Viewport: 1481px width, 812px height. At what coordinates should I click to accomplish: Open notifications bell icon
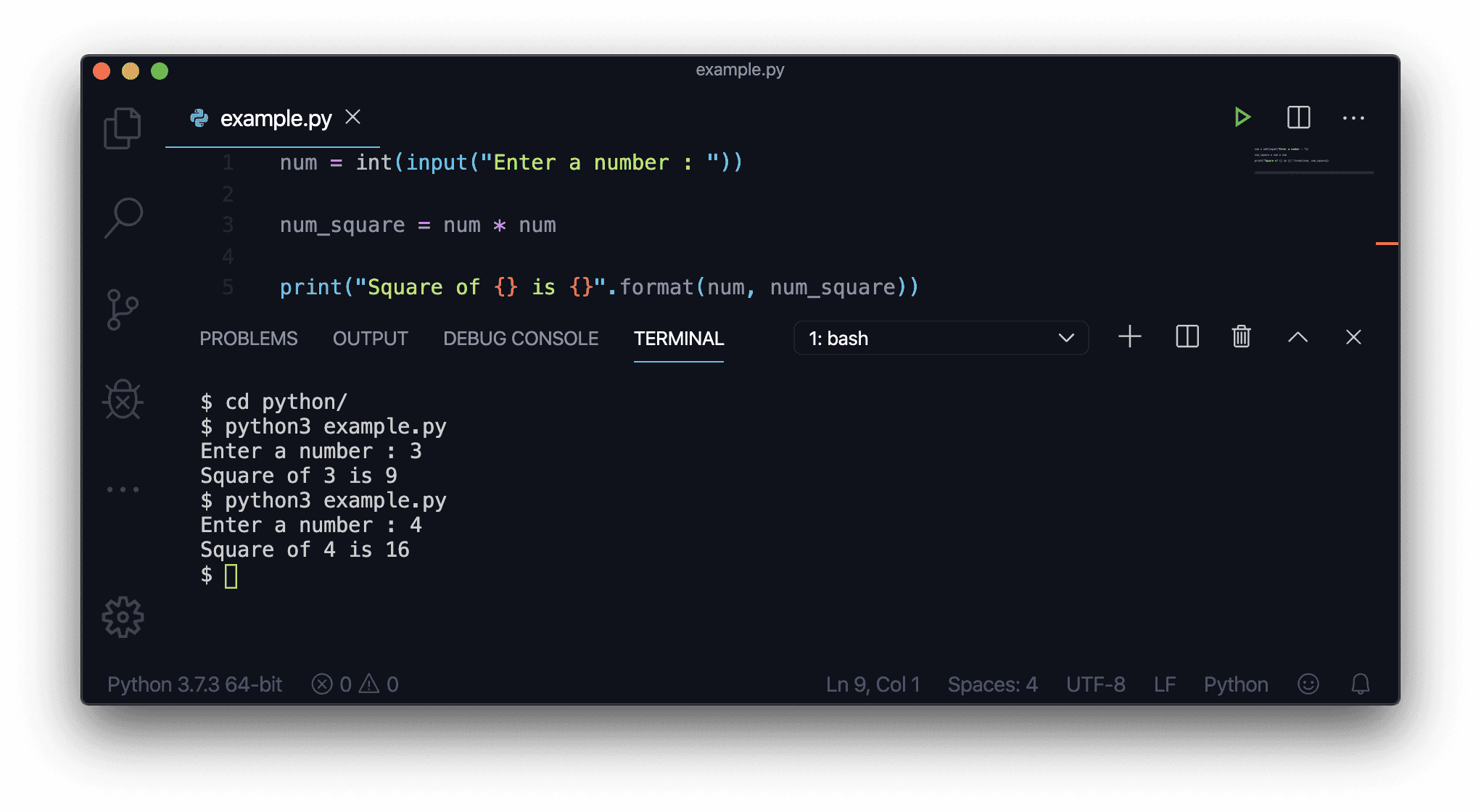point(1360,684)
